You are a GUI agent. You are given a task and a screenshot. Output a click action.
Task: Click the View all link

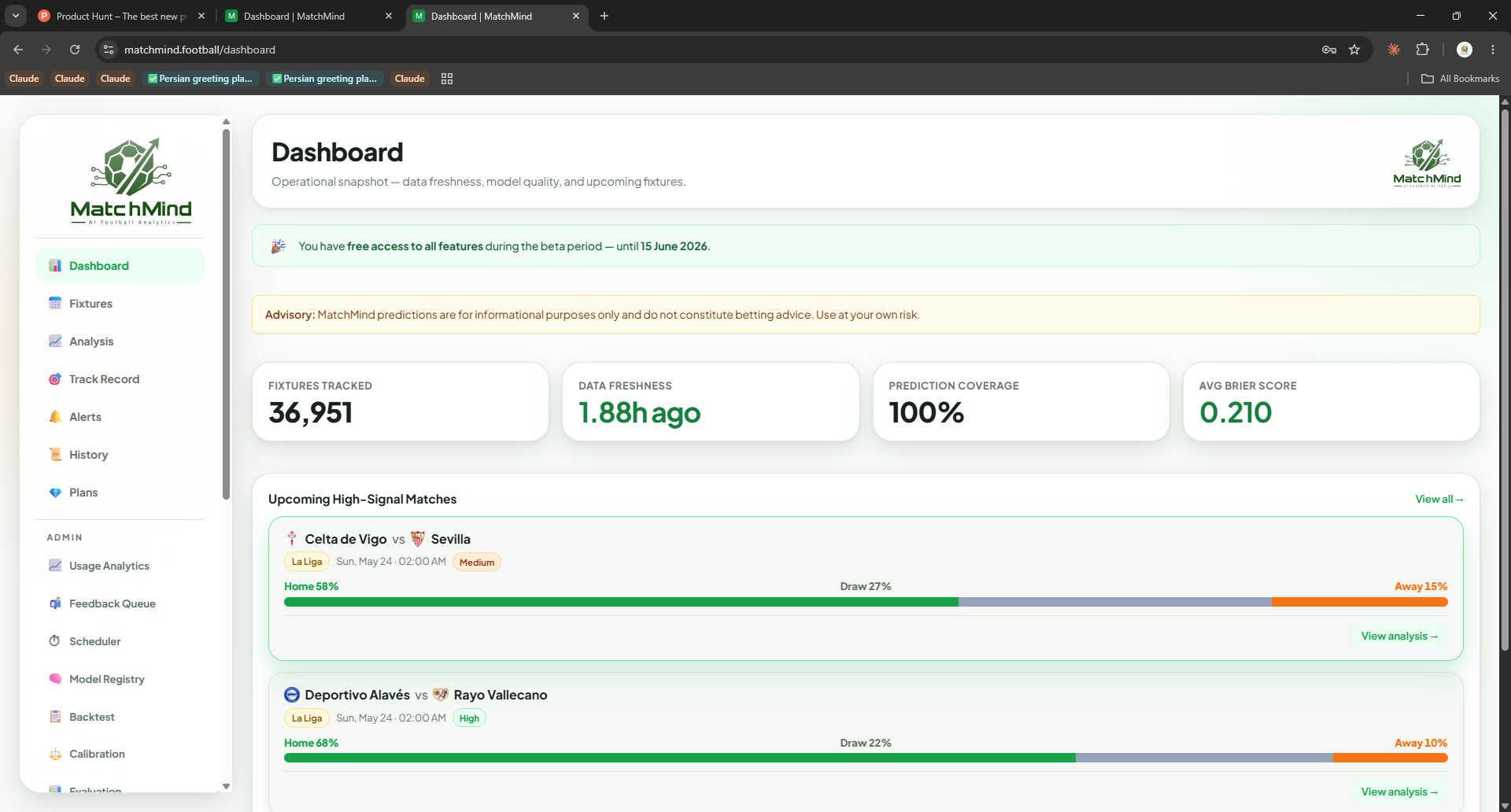[1439, 500]
